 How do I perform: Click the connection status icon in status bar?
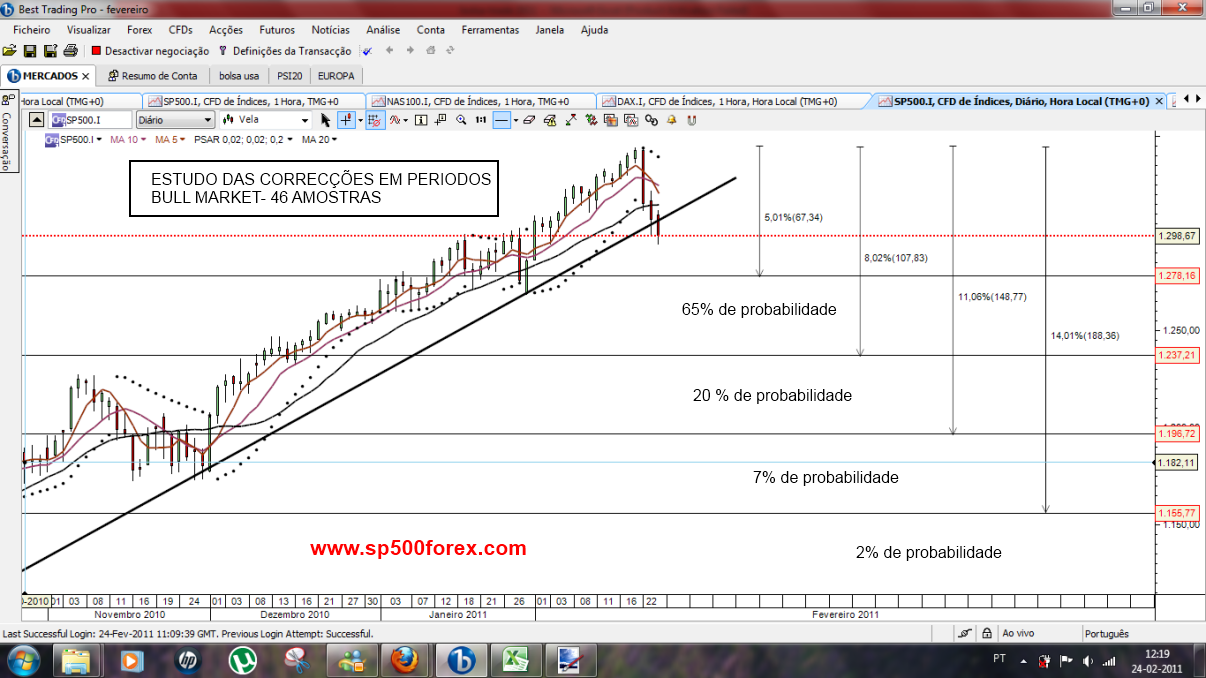point(965,633)
